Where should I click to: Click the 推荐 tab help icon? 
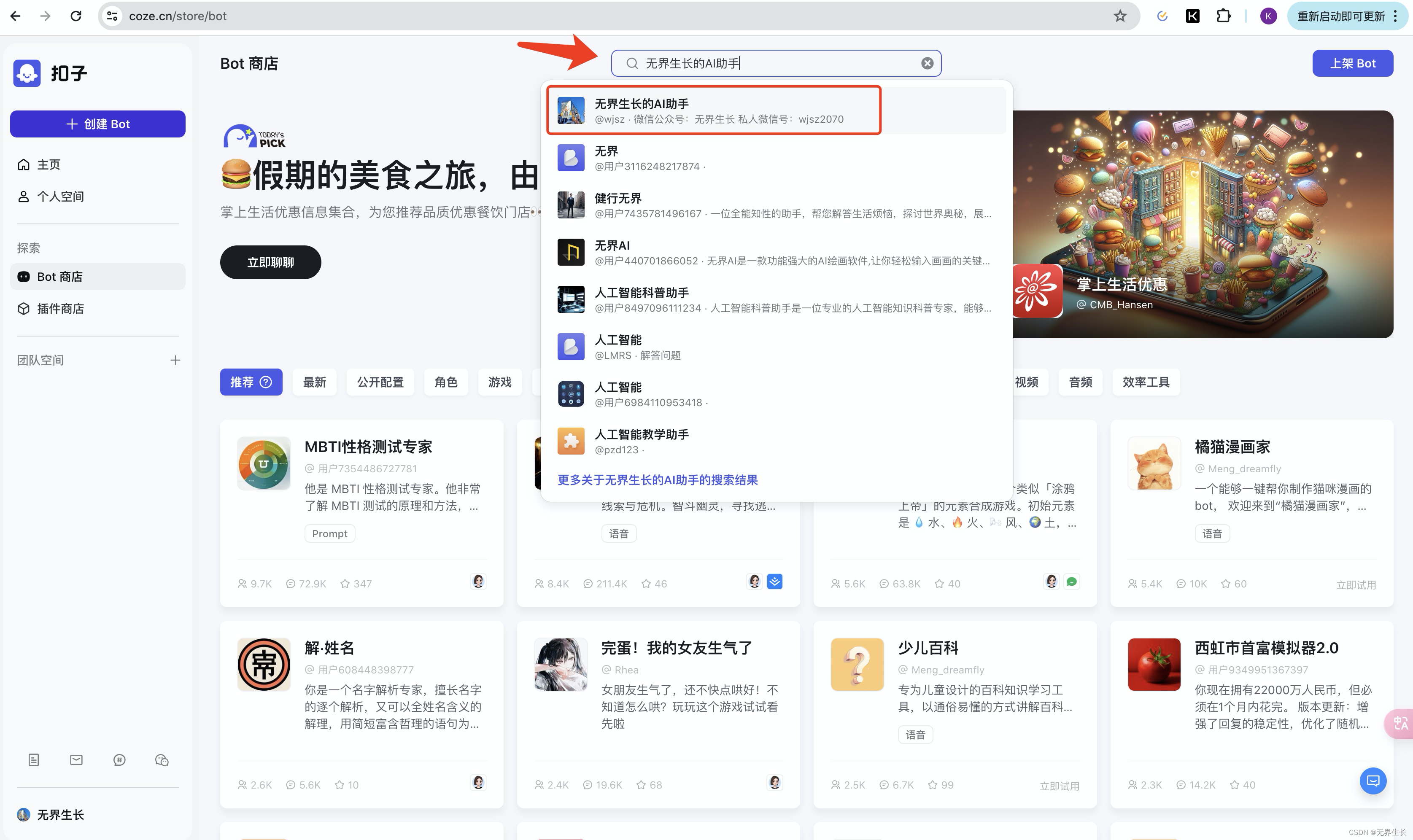[266, 382]
